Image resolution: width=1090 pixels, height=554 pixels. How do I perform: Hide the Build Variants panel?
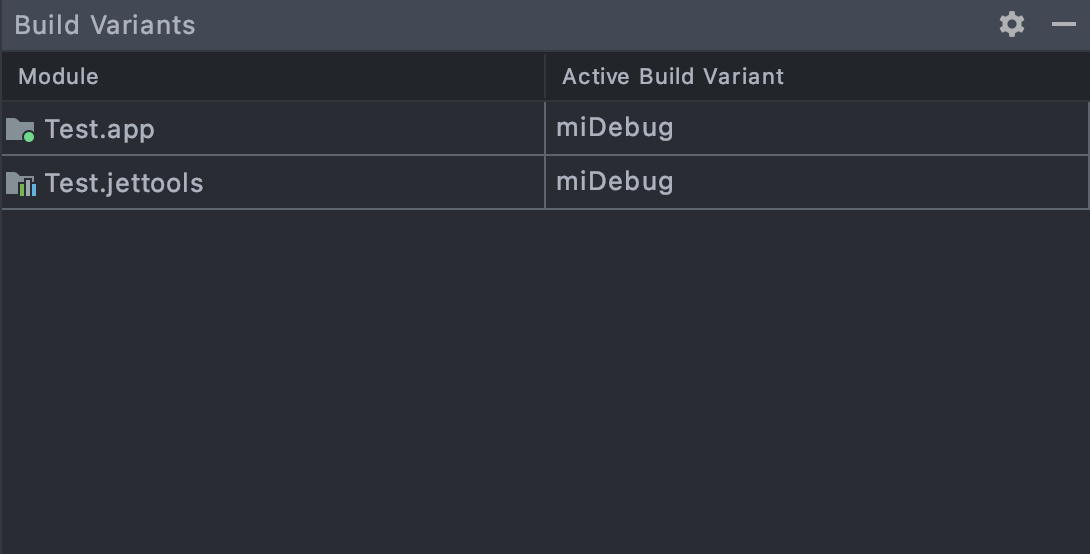1064,24
